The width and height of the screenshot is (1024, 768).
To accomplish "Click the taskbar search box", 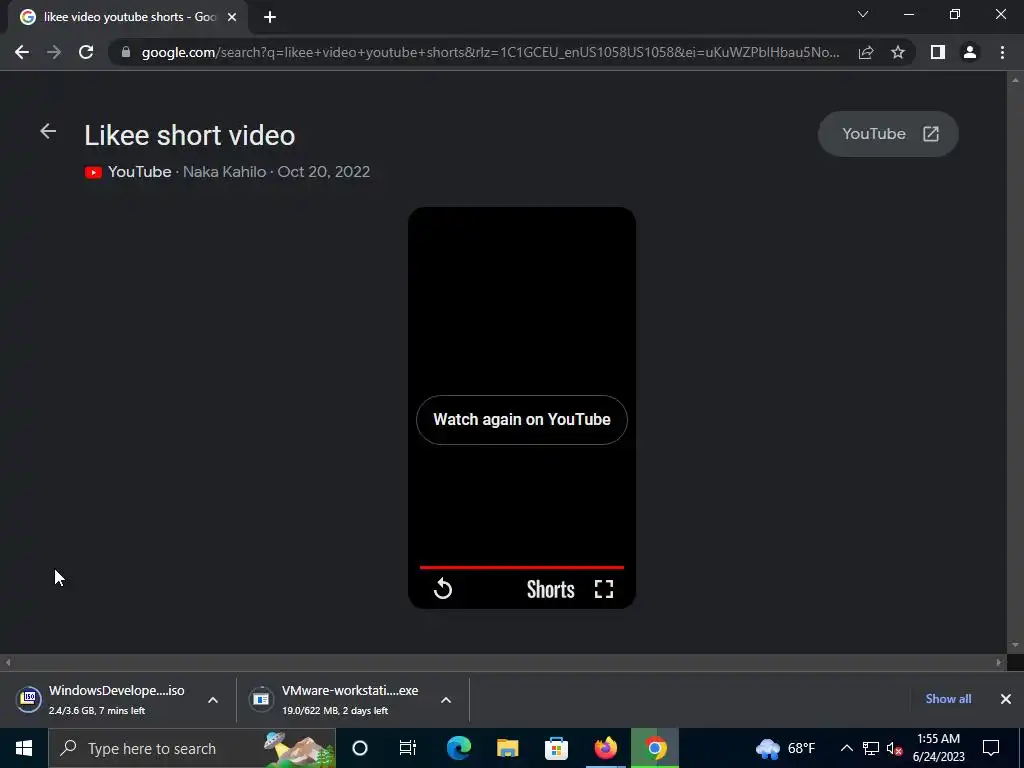I will [x=192, y=748].
